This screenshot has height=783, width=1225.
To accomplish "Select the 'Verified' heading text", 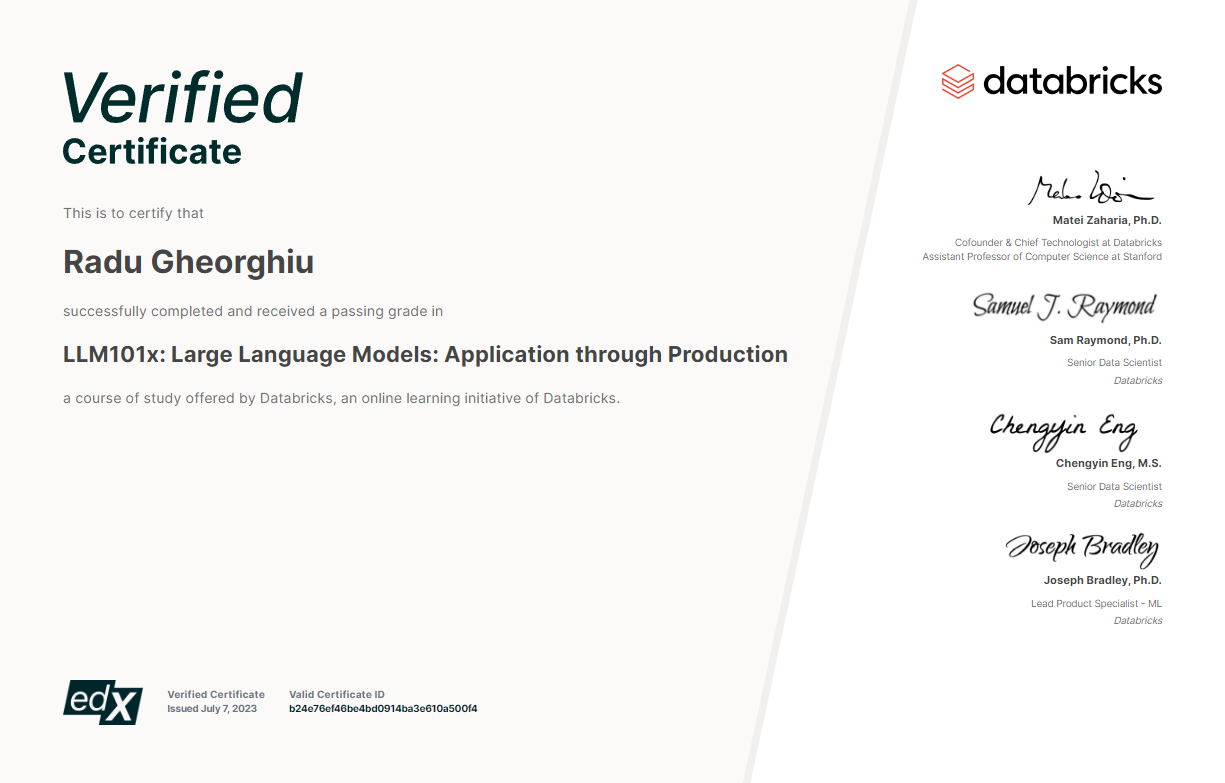I will click(183, 99).
